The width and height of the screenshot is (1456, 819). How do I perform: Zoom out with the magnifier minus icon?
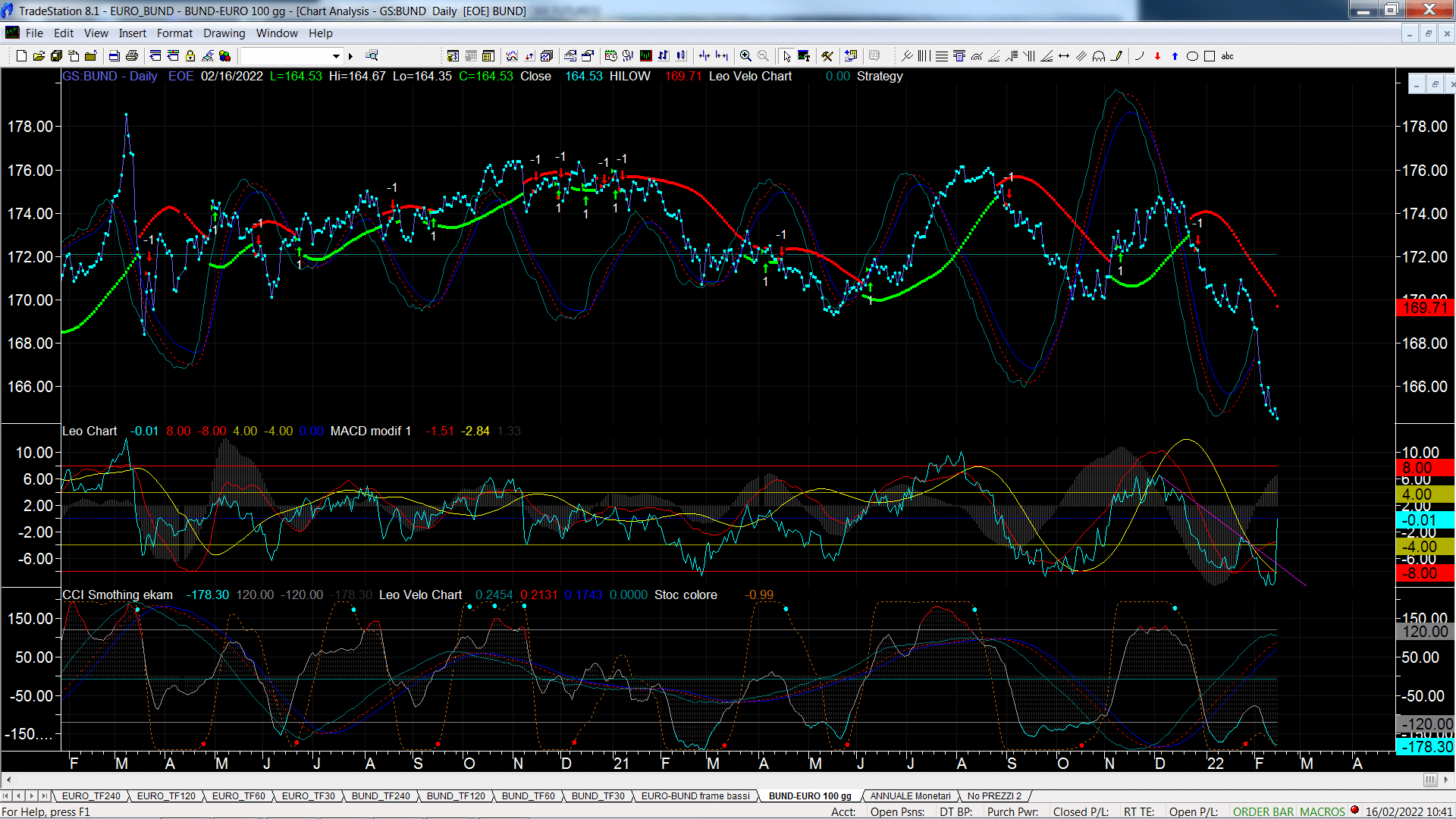763,55
